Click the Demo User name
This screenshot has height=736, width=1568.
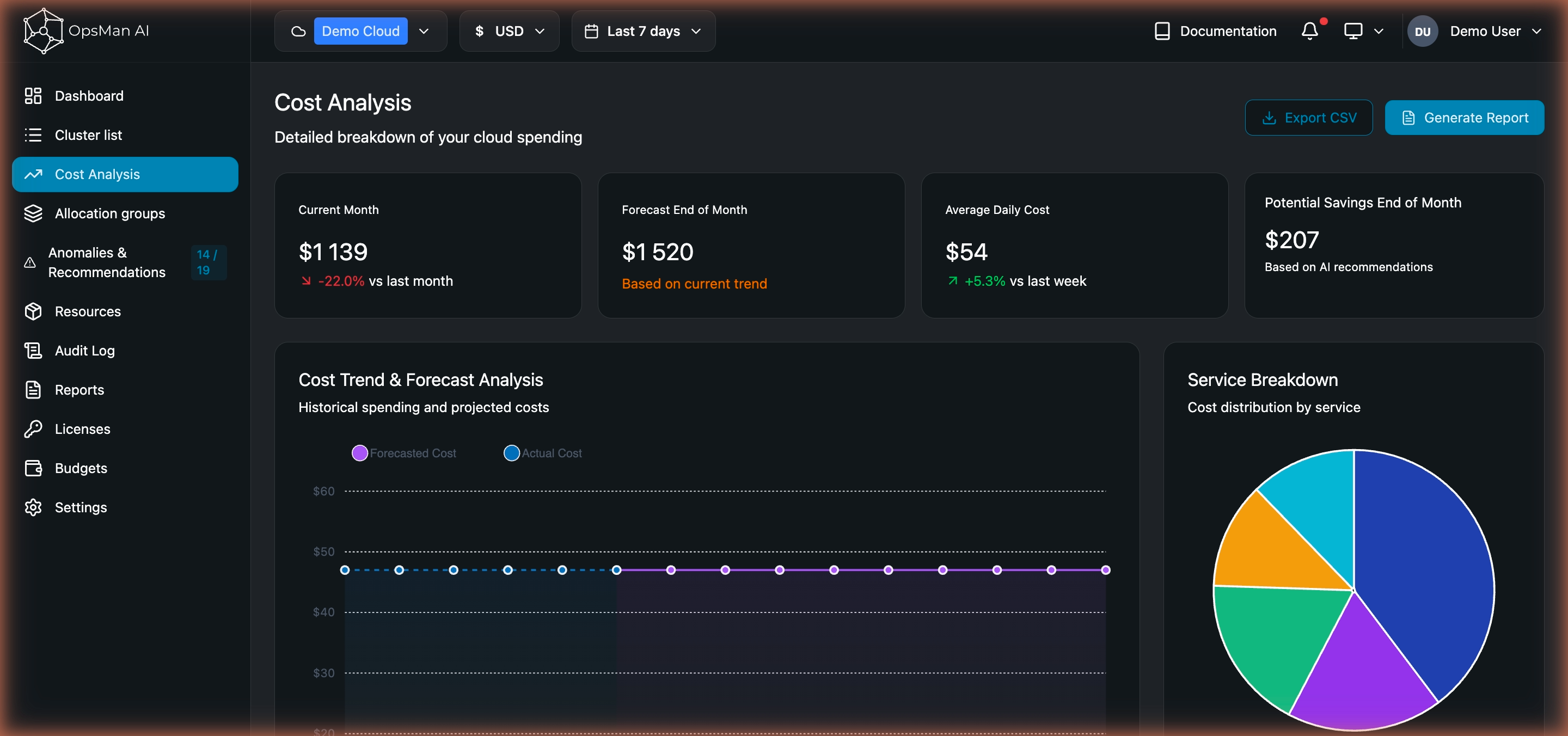coord(1485,31)
